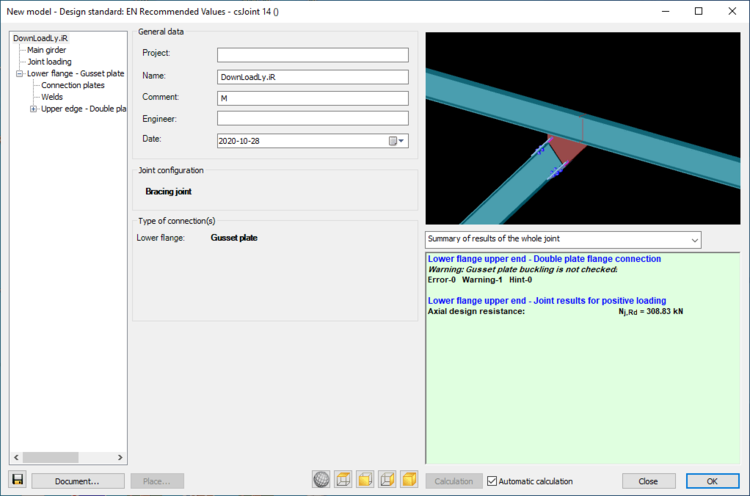750x496 pixels.
Task: Toggle the Automatic calculation checkbox
Action: pos(492,481)
